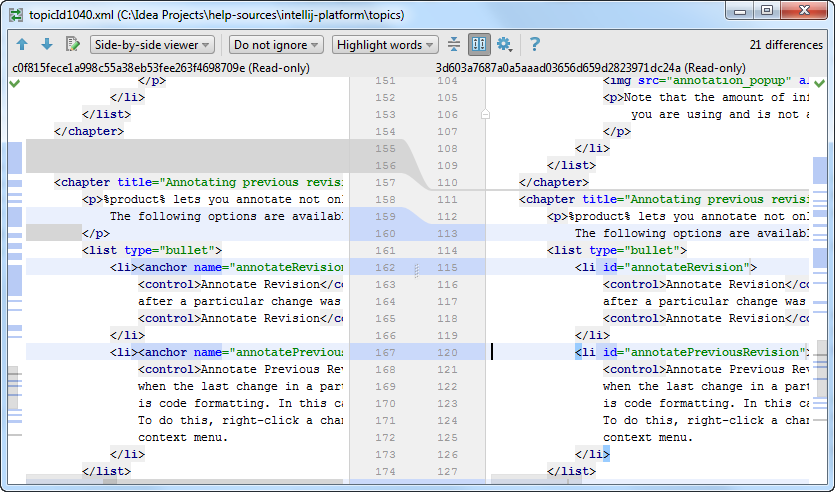Click the 21 differences counter
The height and width of the screenshot is (492, 835).
tap(785, 45)
